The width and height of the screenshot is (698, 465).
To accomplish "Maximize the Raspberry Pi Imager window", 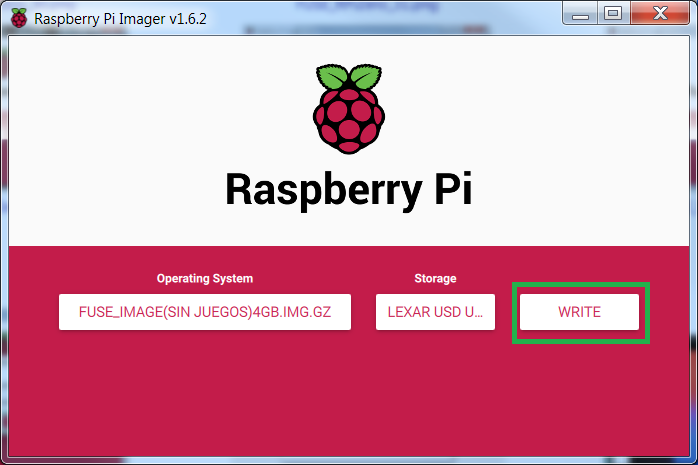I will tap(613, 13).
